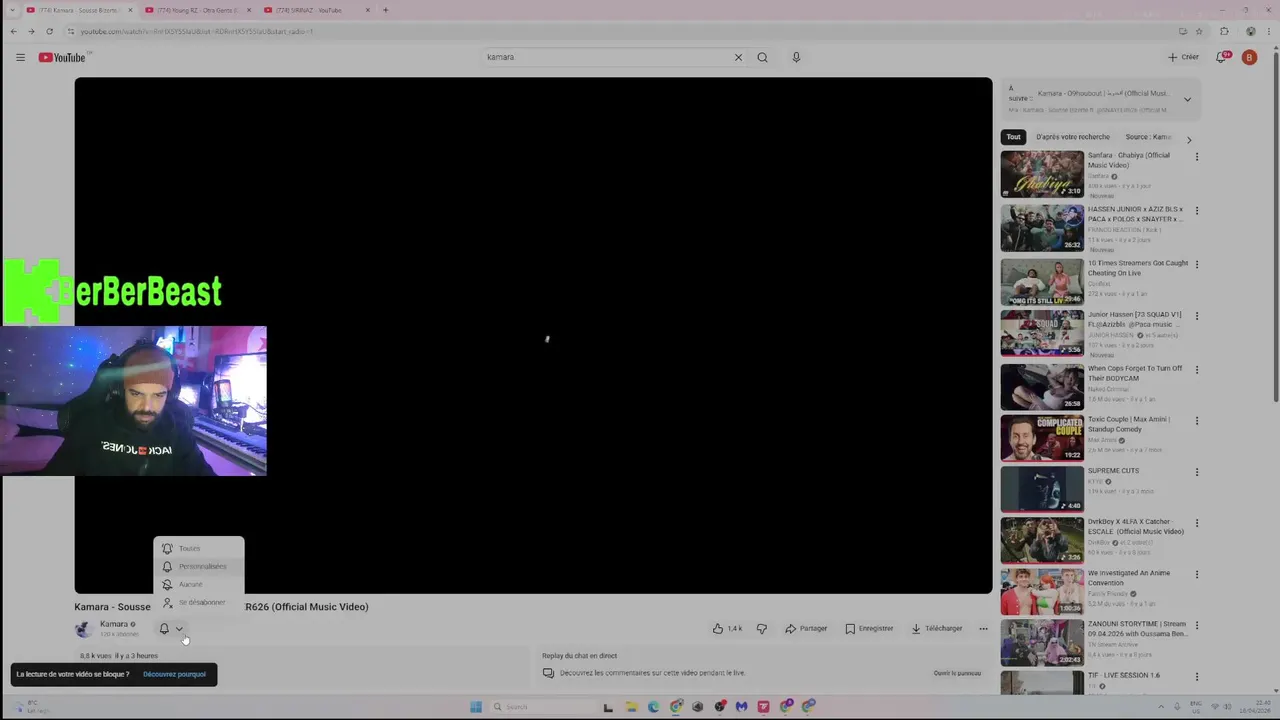Open Sanfara Ghabiya video thumbnail
Screen dimensions: 1280x720
1042,174
